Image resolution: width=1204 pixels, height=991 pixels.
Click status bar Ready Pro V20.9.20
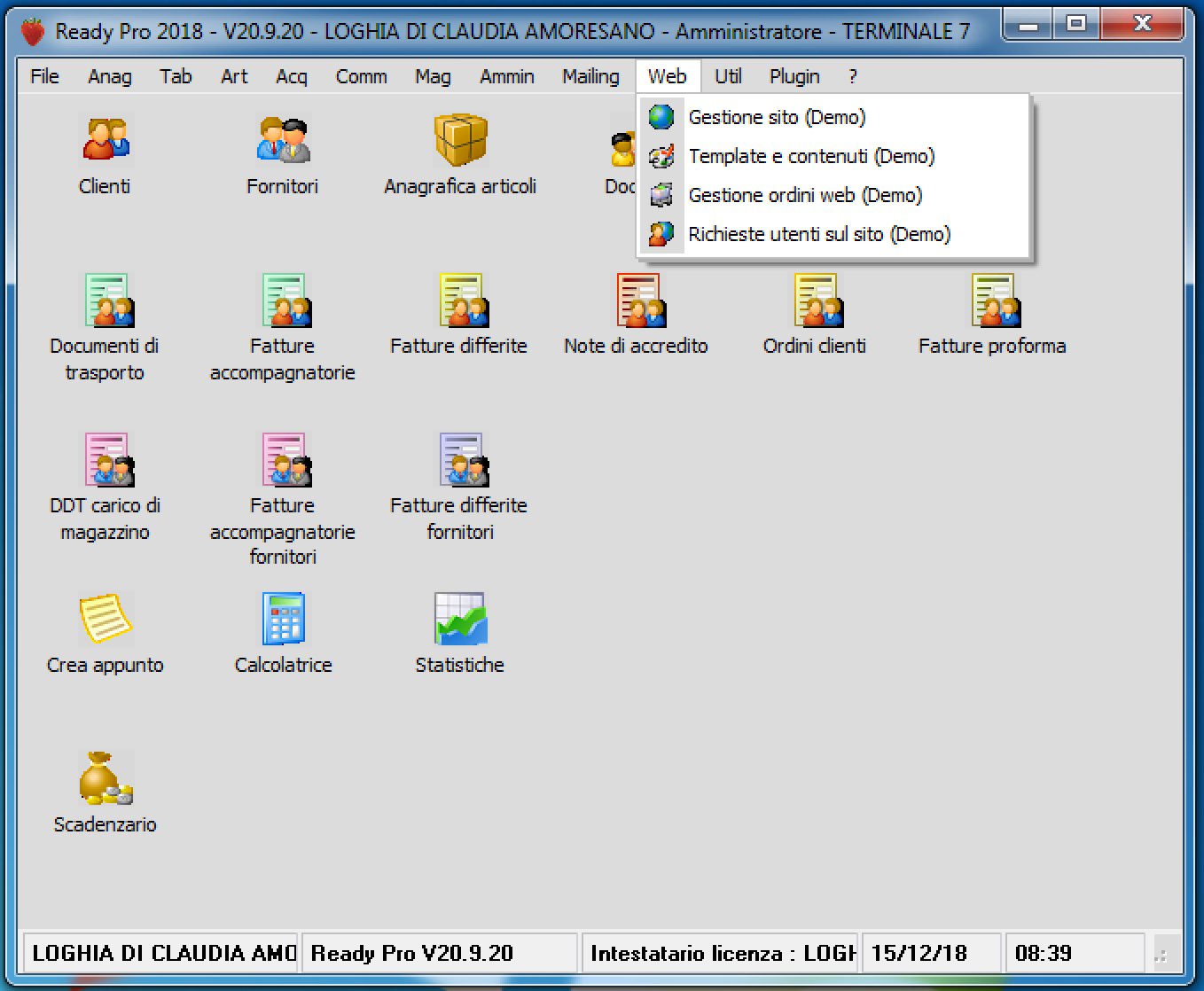click(x=440, y=954)
